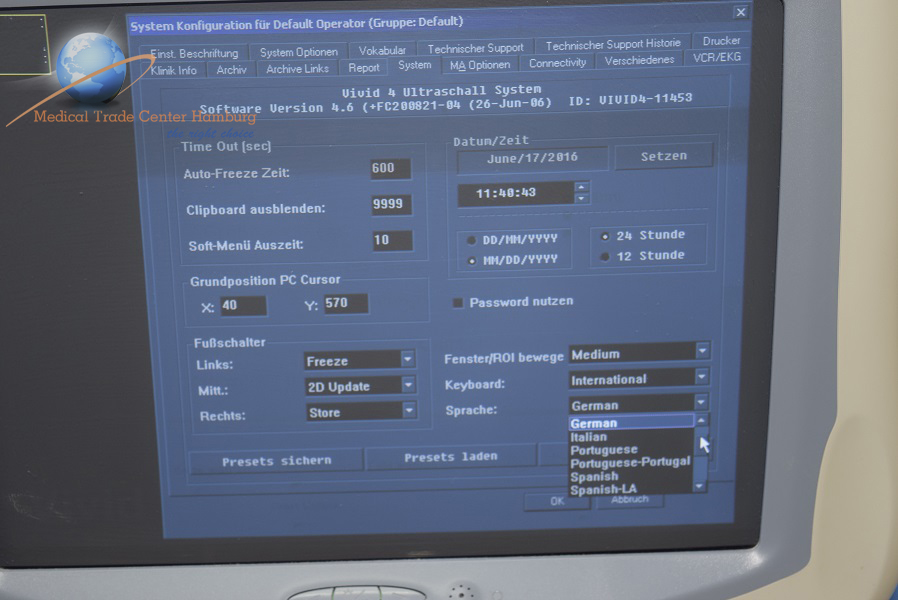Open the Technischer Support tab
Screen dimensions: 898x600
pos(475,48)
